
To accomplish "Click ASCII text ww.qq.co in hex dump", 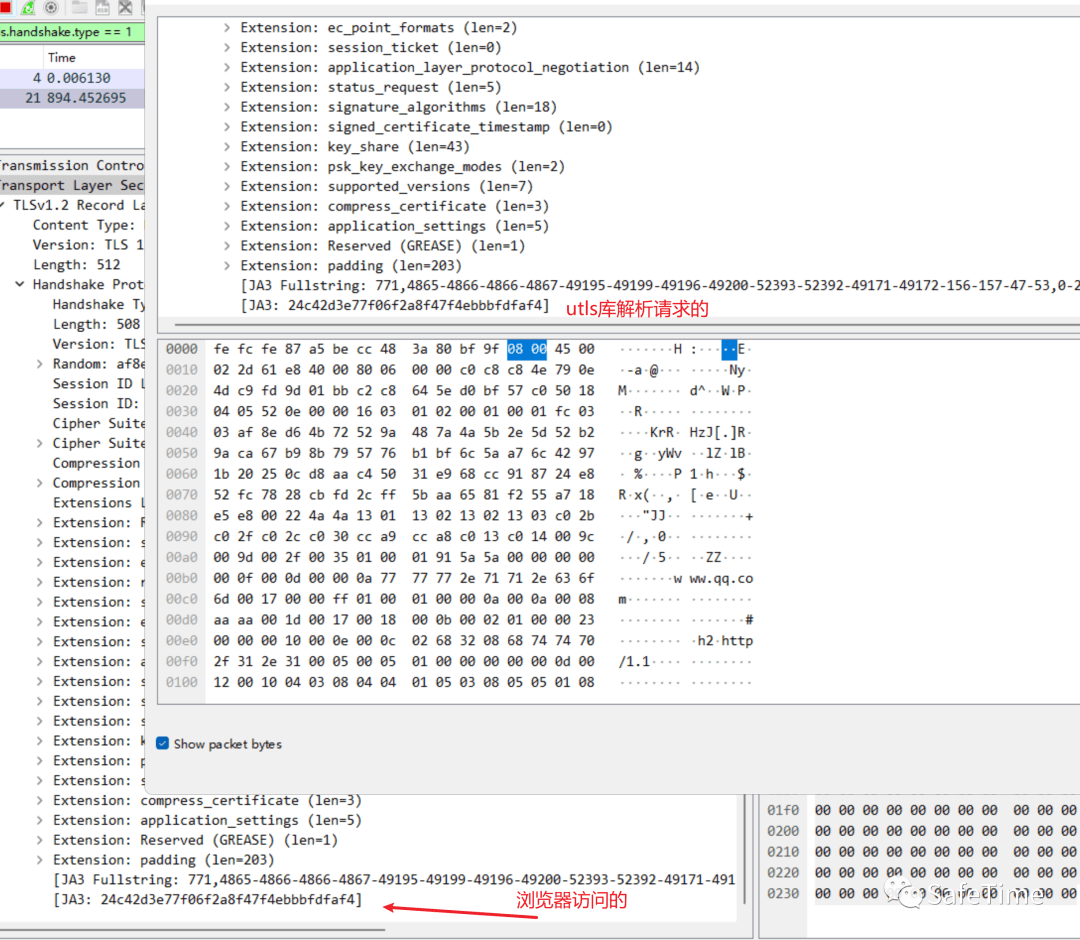I will click(x=721, y=578).
